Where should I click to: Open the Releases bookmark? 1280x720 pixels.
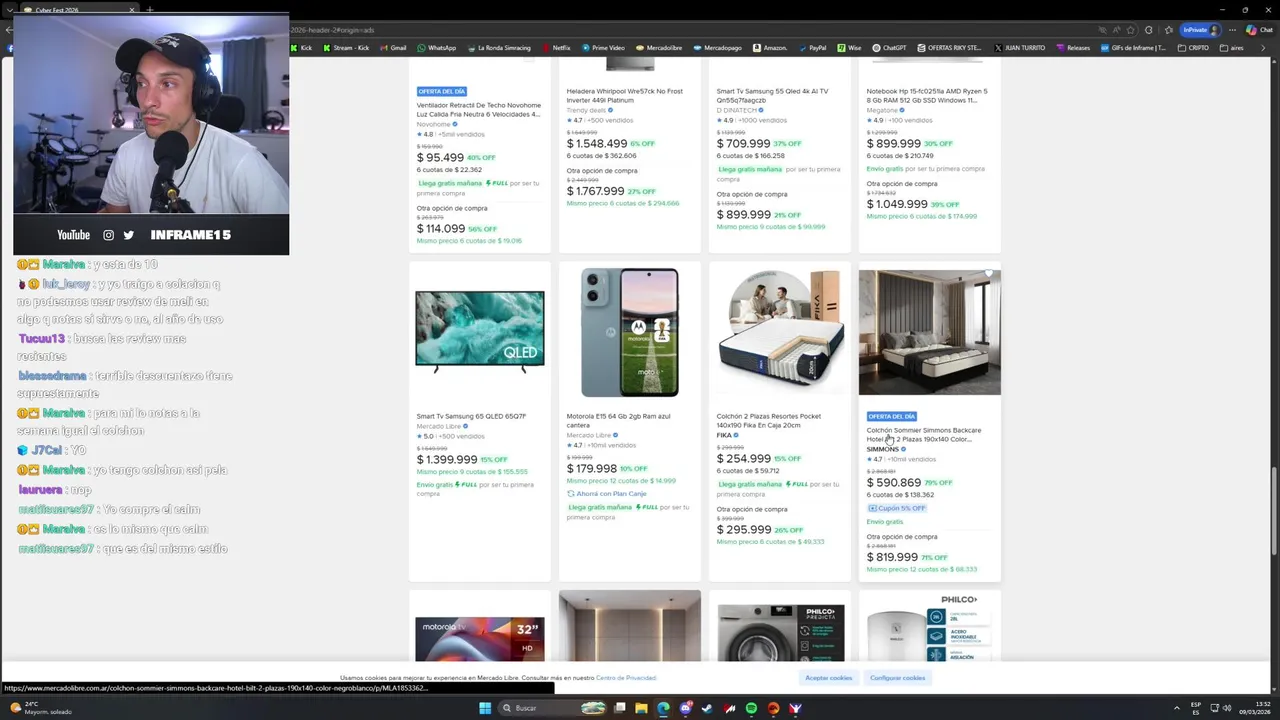pyautogui.click(x=1073, y=48)
